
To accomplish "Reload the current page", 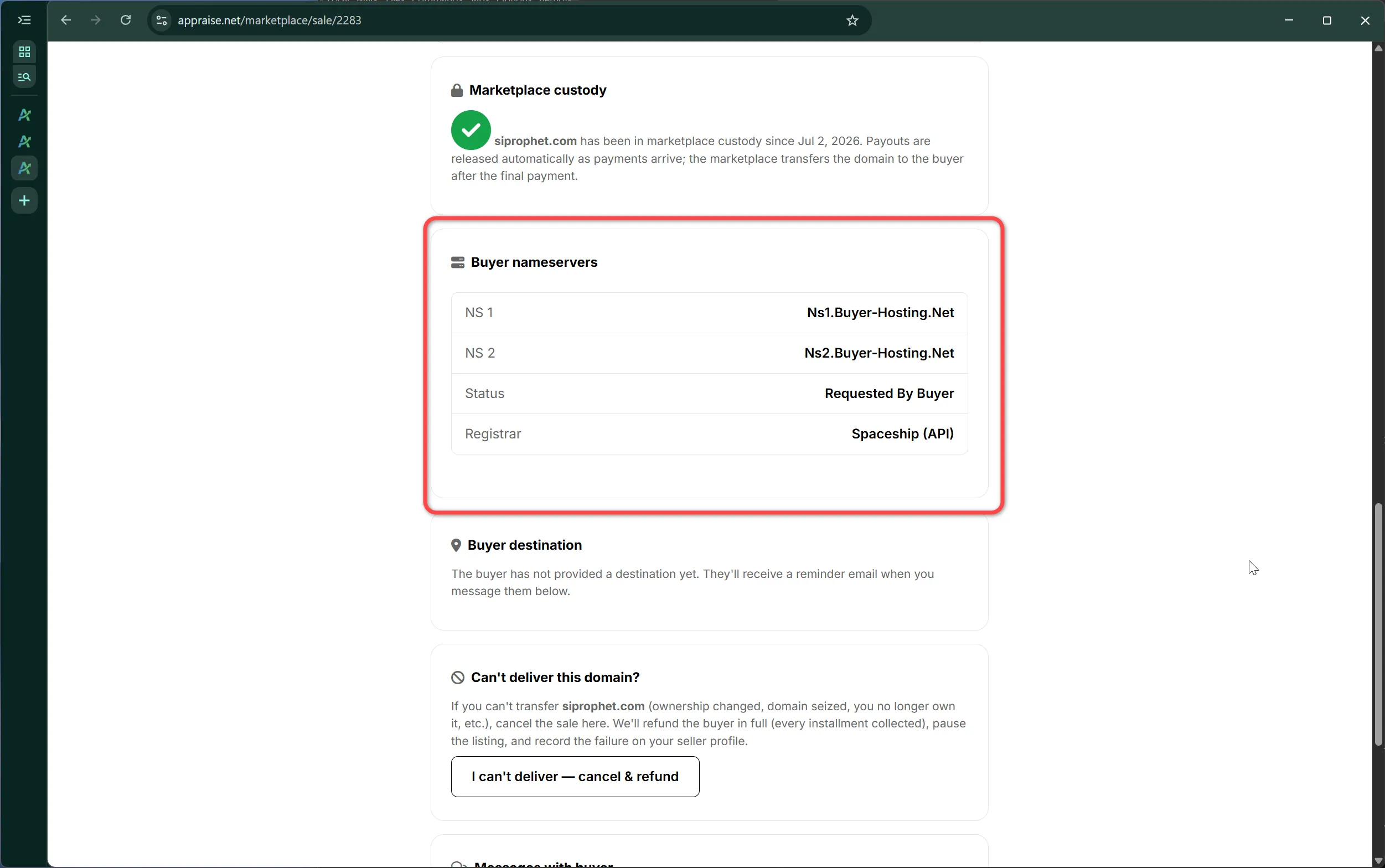I will click(x=126, y=20).
